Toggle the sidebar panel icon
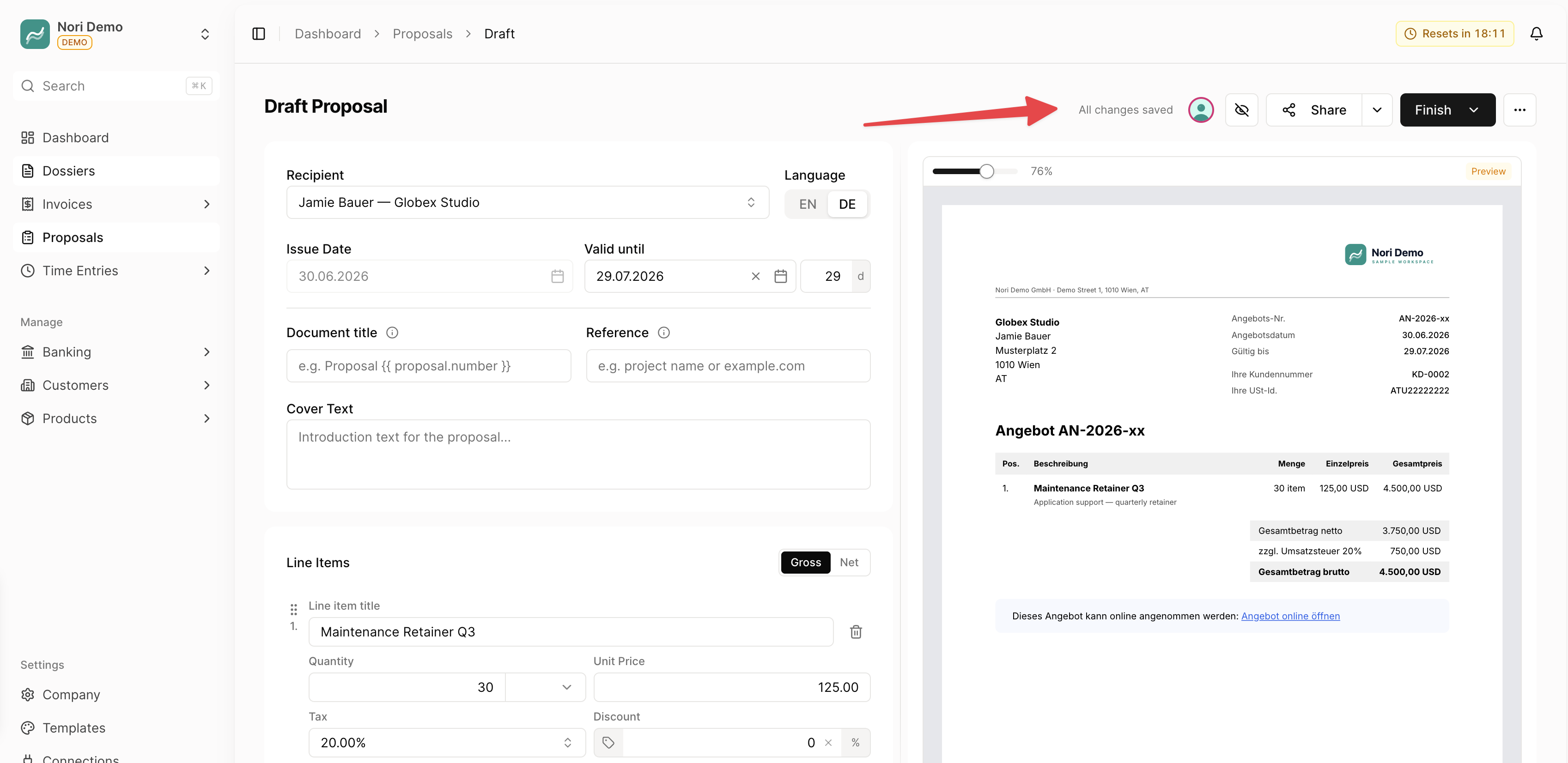This screenshot has height=763, width=1568. coord(259,34)
